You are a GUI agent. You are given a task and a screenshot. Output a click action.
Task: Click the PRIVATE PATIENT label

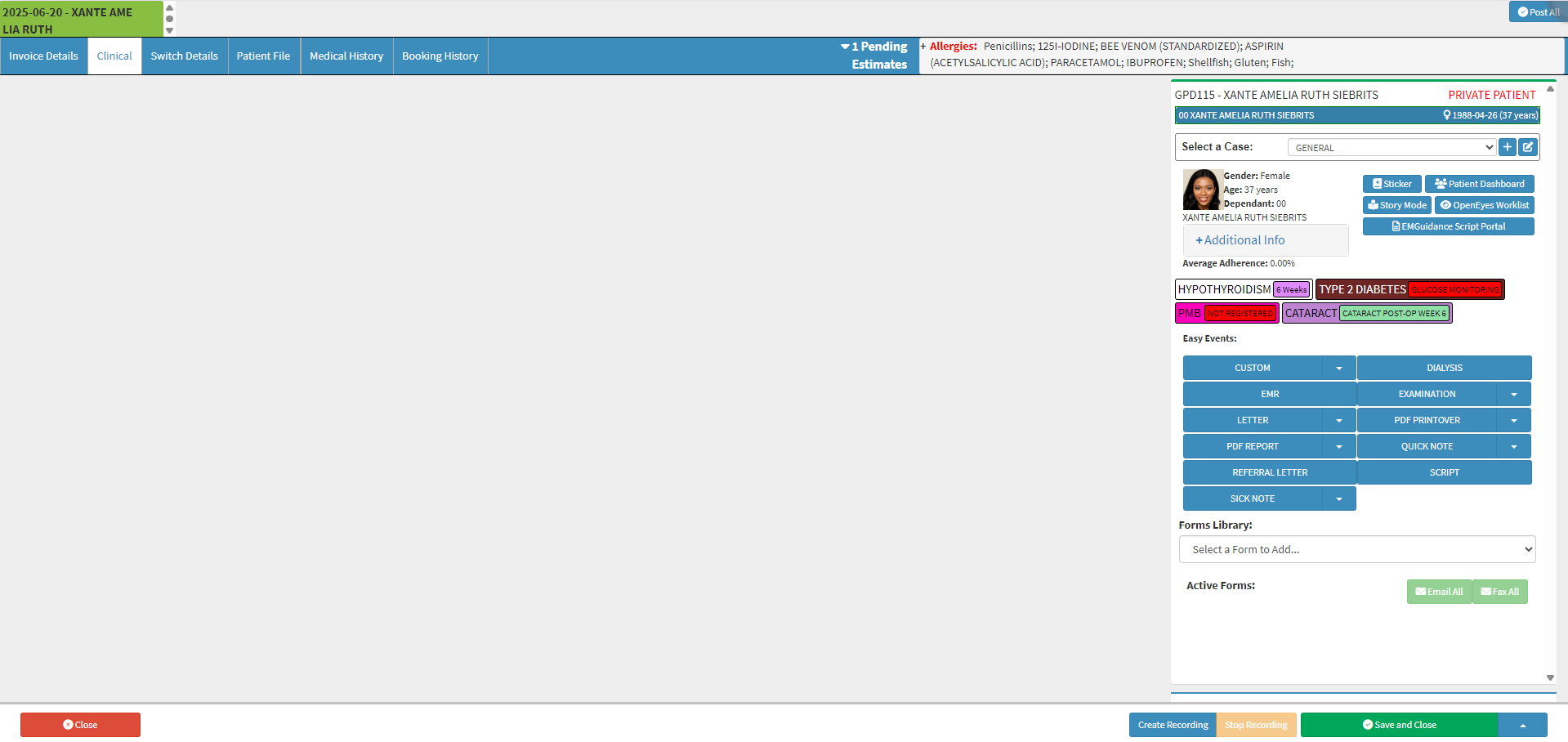[1492, 95]
